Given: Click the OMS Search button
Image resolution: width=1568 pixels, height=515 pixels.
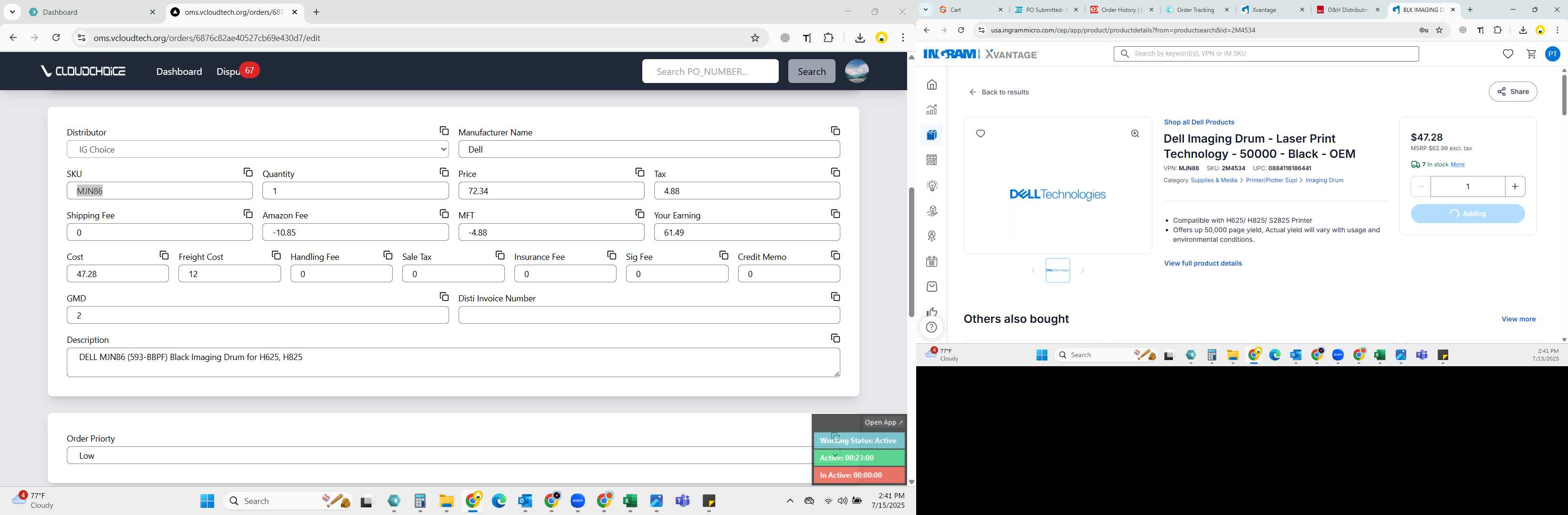Looking at the screenshot, I should pos(811,71).
